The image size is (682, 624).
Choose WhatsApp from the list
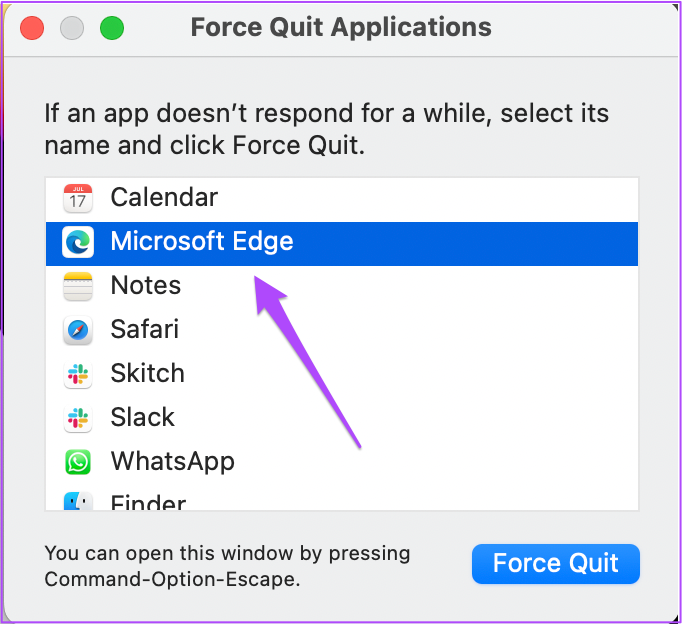342,462
